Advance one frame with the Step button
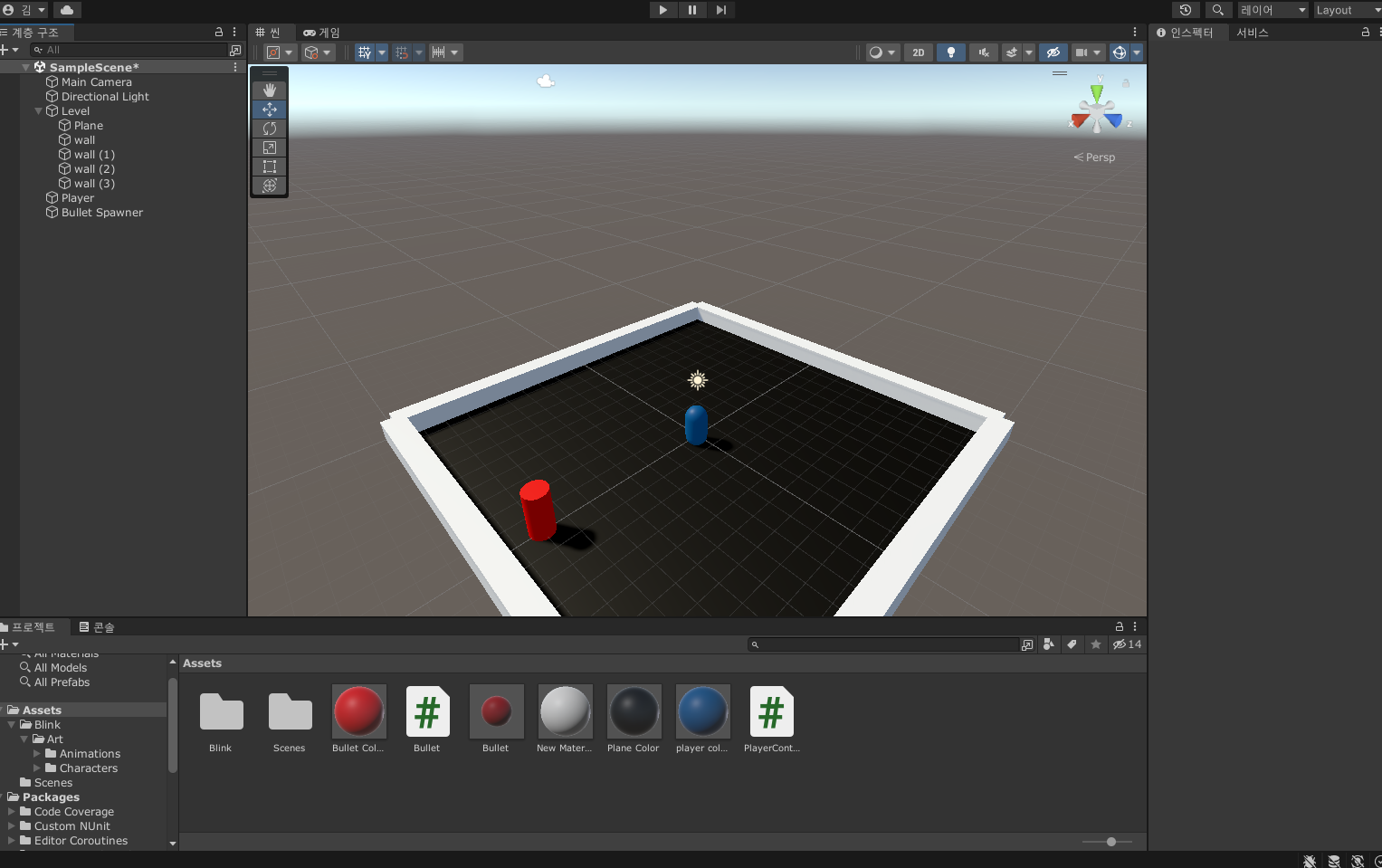Viewport: 1382px width, 868px height. point(720,10)
